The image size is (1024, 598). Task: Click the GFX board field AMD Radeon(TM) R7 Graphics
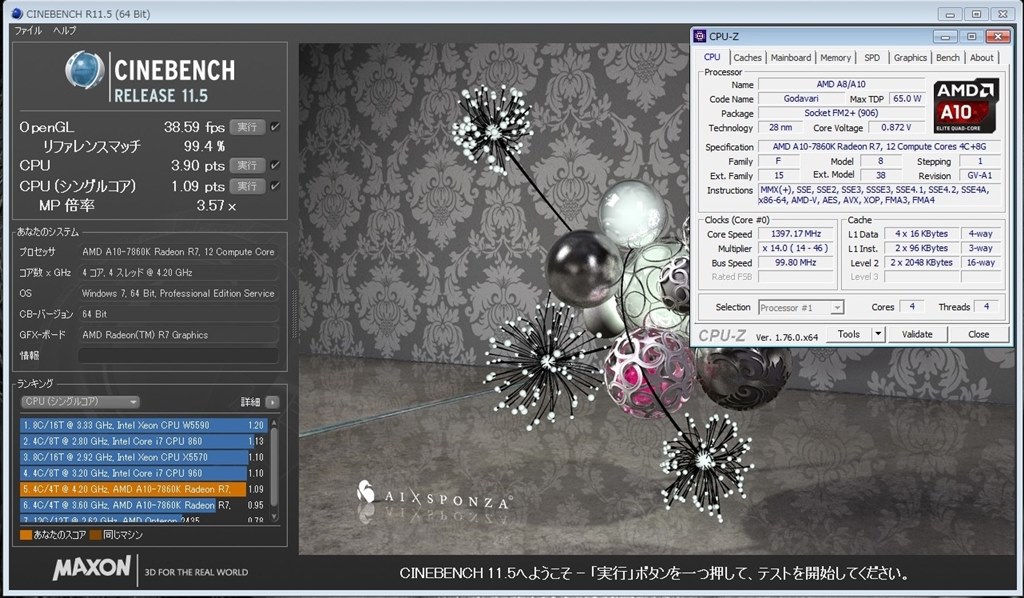coord(178,335)
